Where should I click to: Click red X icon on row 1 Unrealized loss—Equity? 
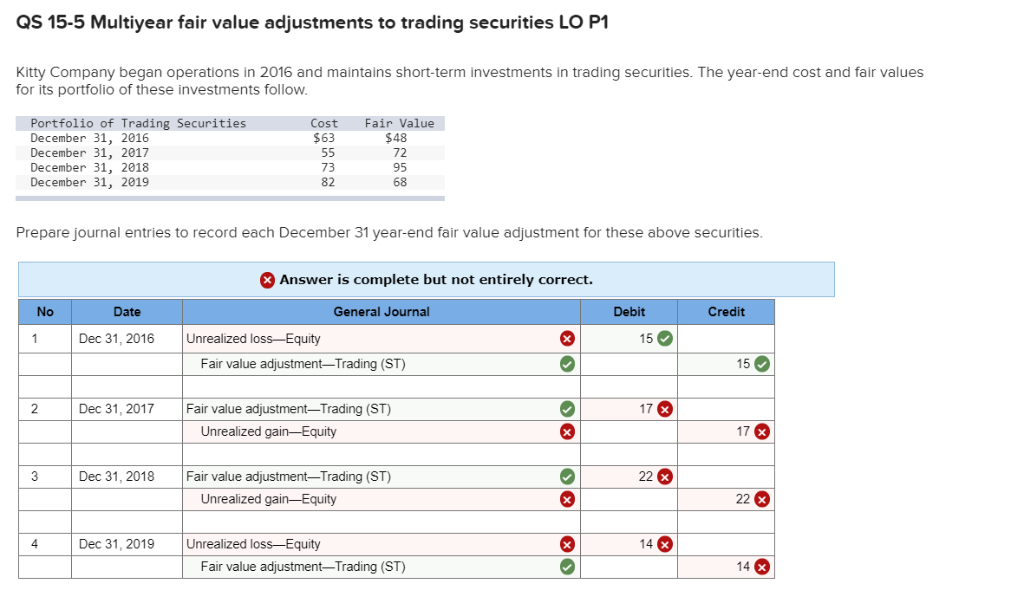(x=568, y=338)
